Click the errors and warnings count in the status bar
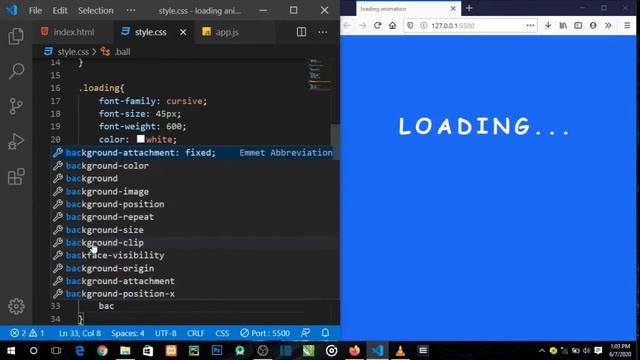The image size is (640, 360). pyautogui.click(x=27, y=333)
